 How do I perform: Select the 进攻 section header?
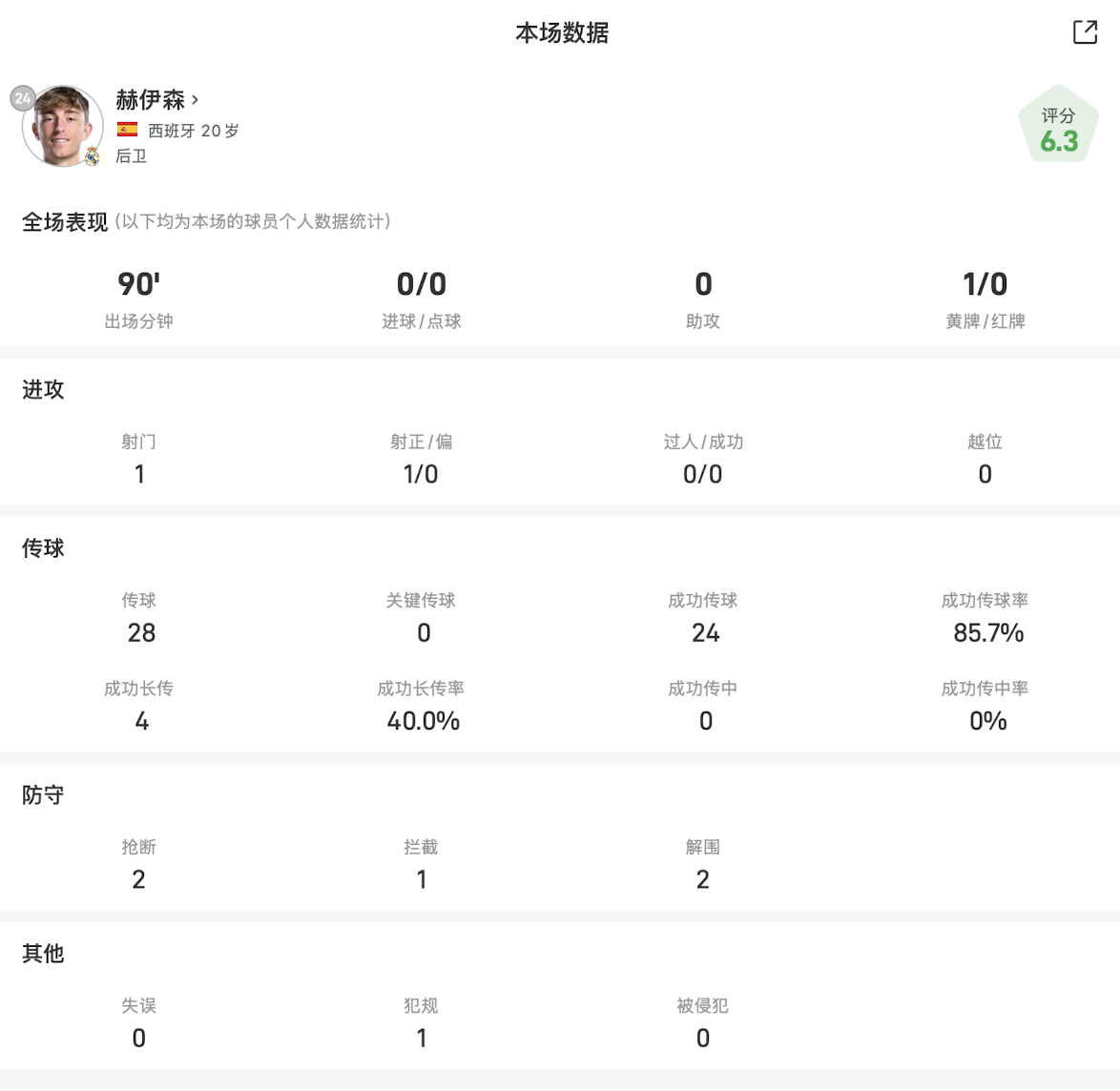pos(43,389)
